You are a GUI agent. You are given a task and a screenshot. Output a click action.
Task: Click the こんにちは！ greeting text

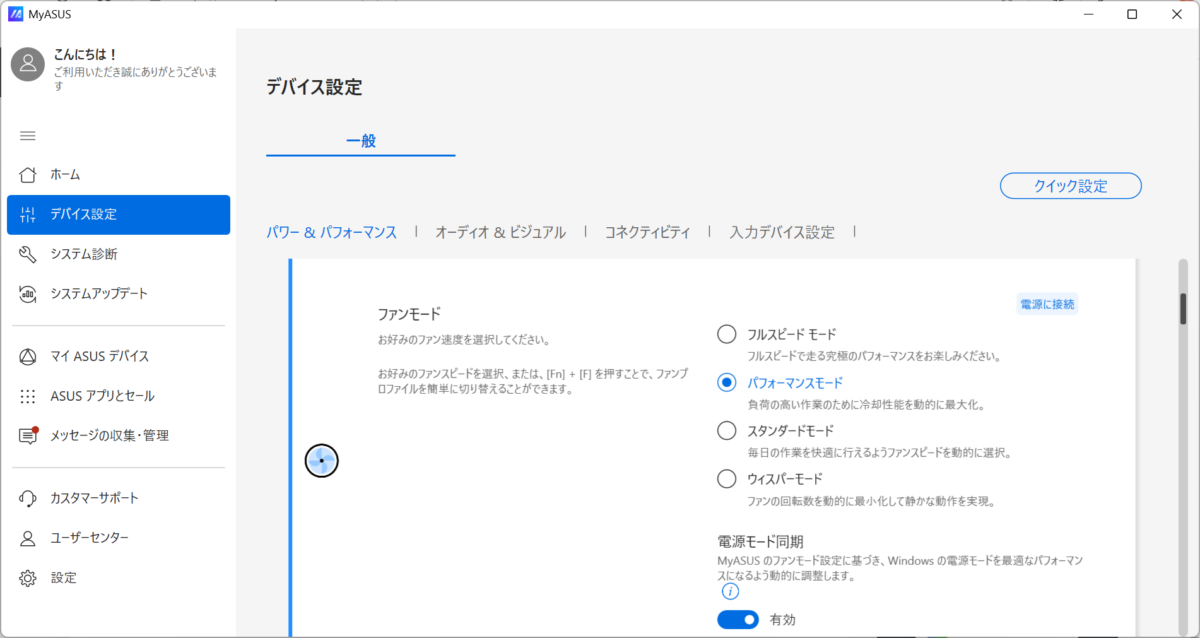tap(86, 55)
